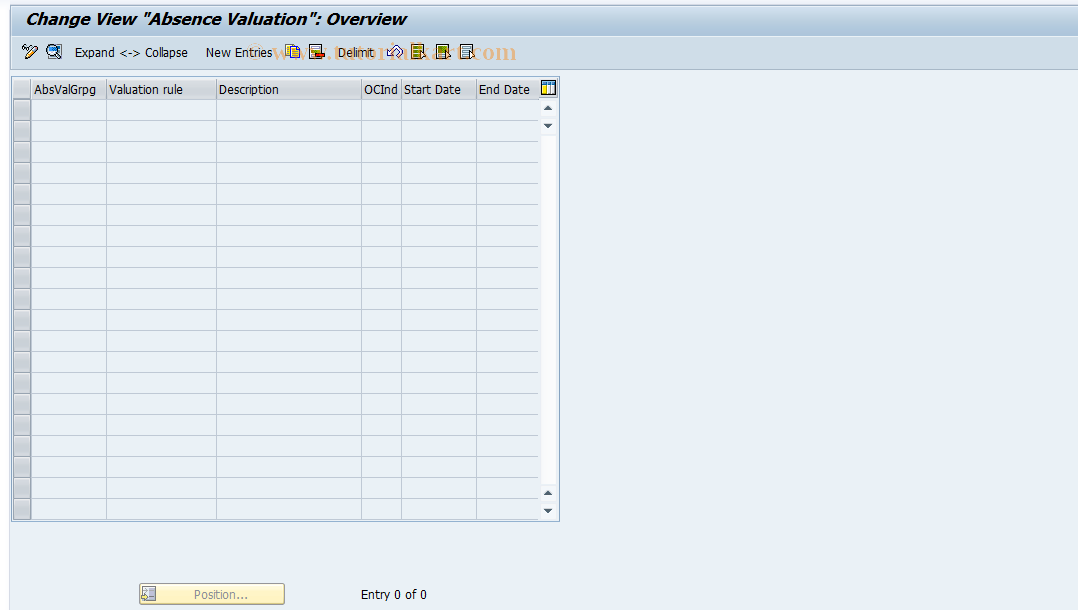Click scroll down arrow below the top arrow

(x=548, y=126)
